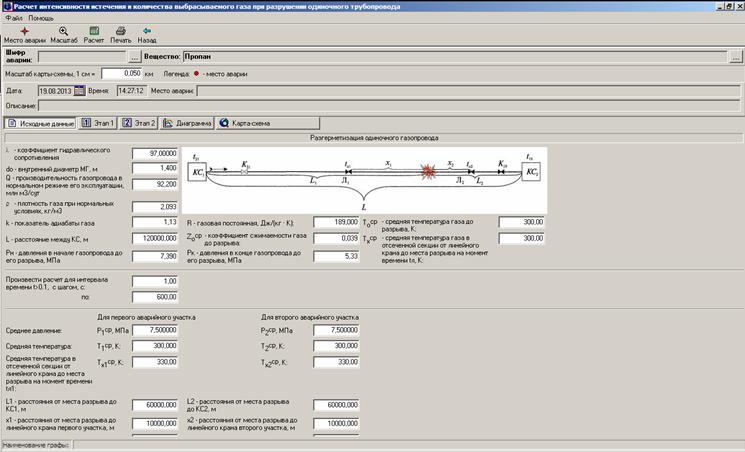Click inner diameter field showing 1,400
This screenshot has height=452, width=745.
155,170
